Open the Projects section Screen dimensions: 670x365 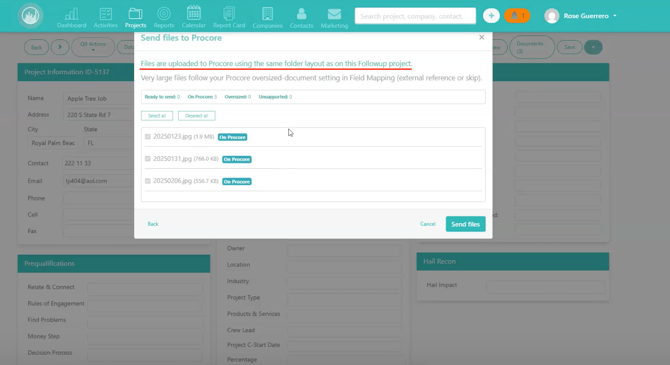pyautogui.click(x=135, y=18)
